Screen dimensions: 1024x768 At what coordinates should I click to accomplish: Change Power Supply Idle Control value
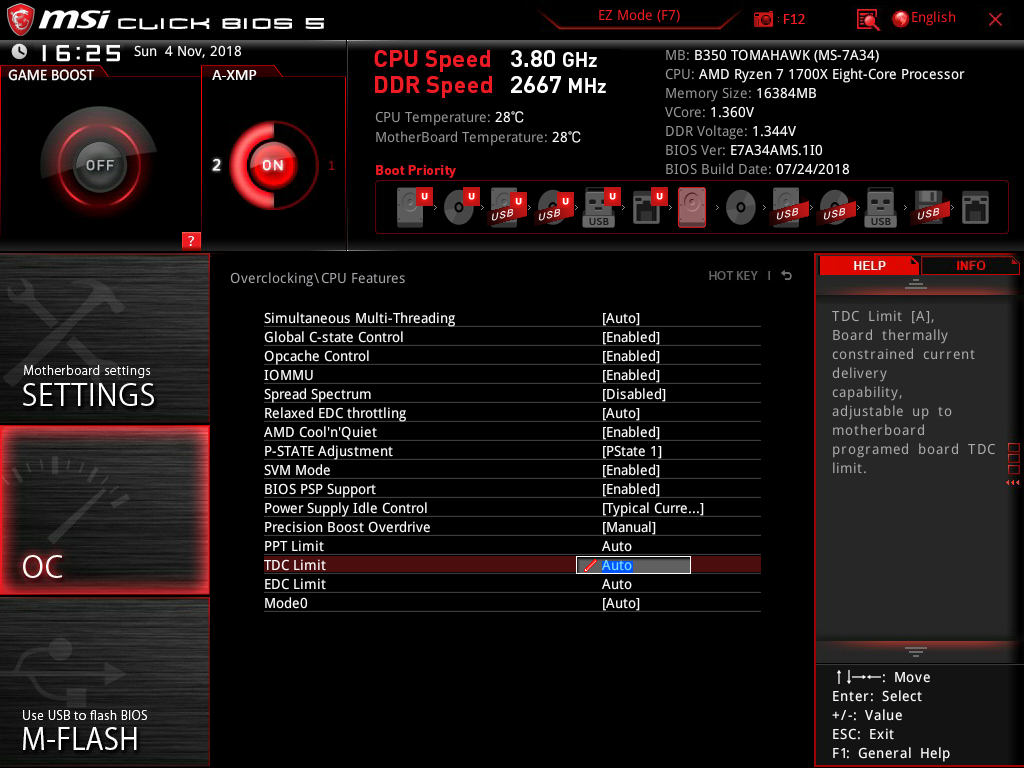(x=652, y=507)
